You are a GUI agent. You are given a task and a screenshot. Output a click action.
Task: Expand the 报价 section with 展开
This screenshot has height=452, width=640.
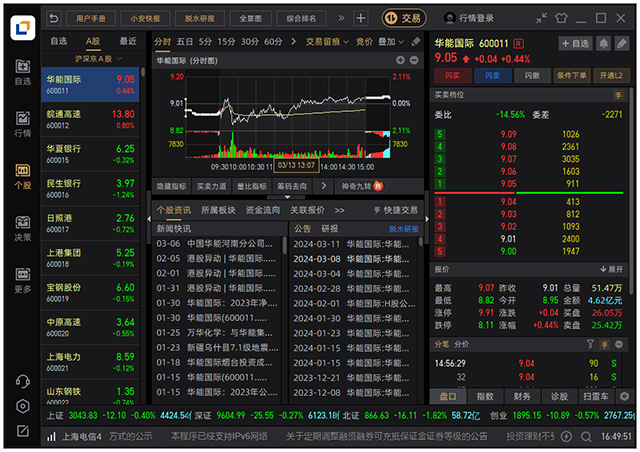[x=611, y=269]
